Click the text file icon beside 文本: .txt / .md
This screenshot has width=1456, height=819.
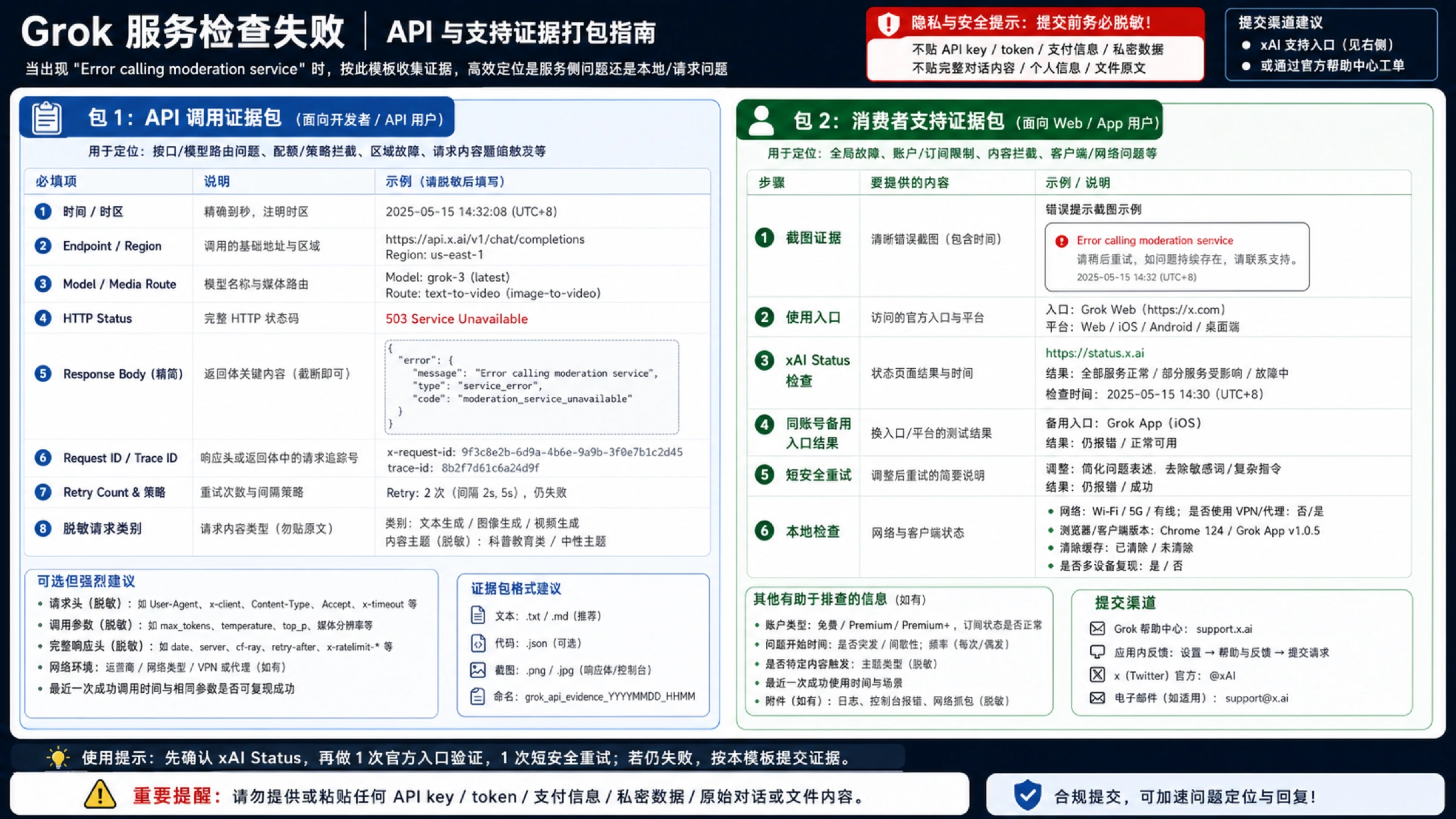pyautogui.click(x=478, y=615)
